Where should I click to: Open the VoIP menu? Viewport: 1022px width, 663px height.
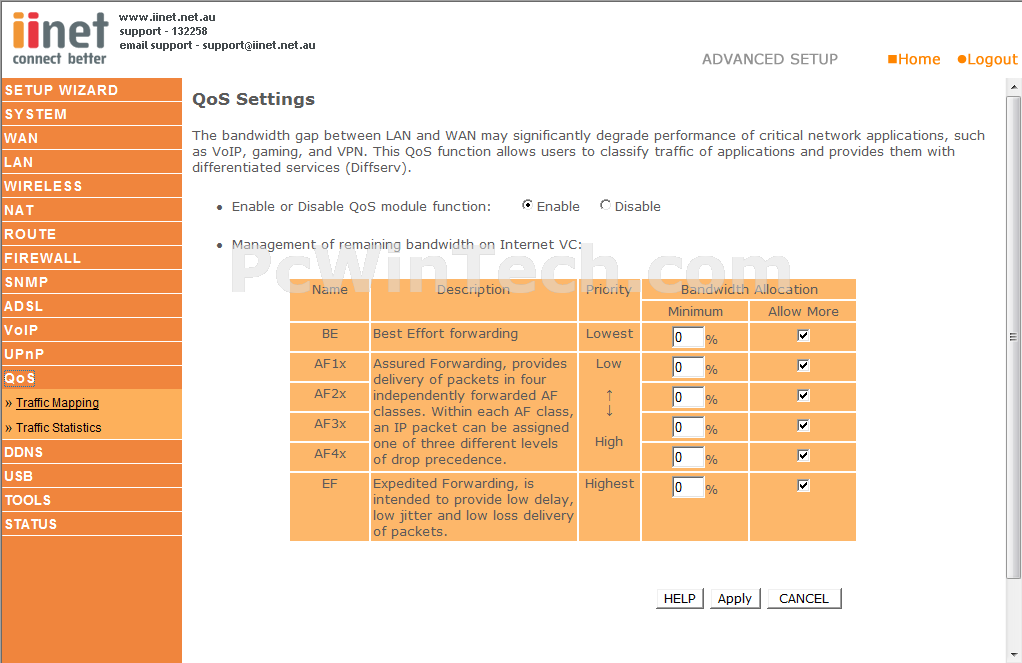[91, 331]
